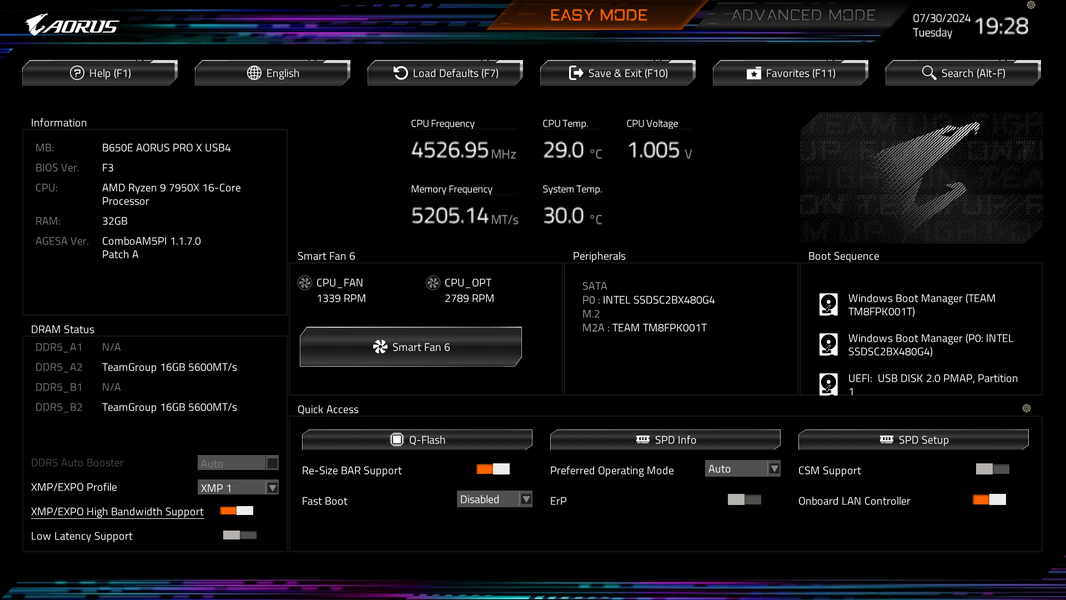The width and height of the screenshot is (1066, 600).
Task: Click the CPU_FAN fan icon
Action: coord(305,283)
